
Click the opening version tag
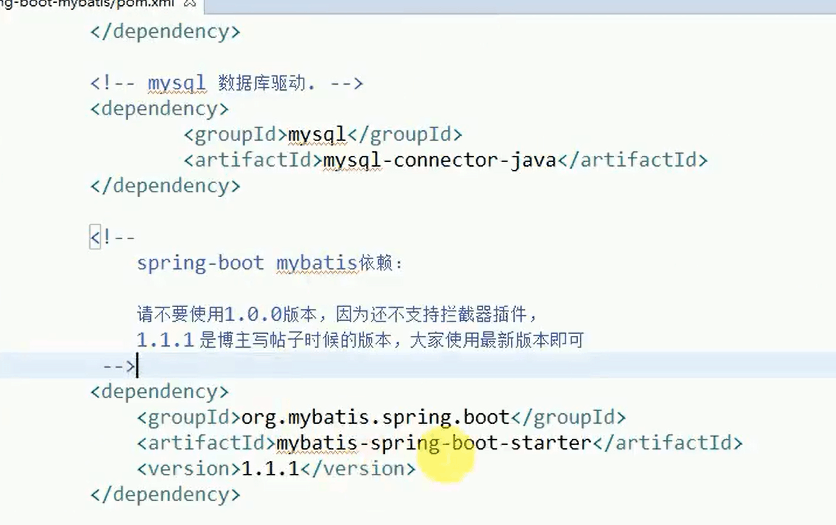tap(189, 469)
